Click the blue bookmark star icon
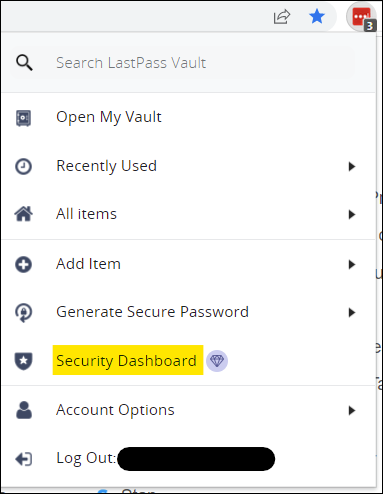The height and width of the screenshot is (494, 383). (317, 16)
